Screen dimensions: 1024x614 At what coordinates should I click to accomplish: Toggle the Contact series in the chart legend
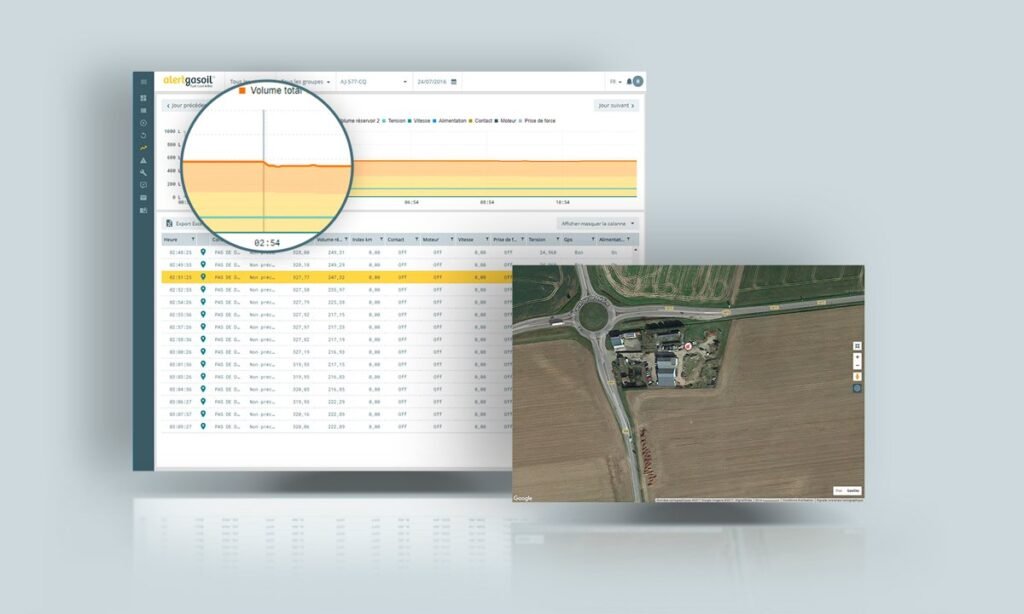coord(484,121)
